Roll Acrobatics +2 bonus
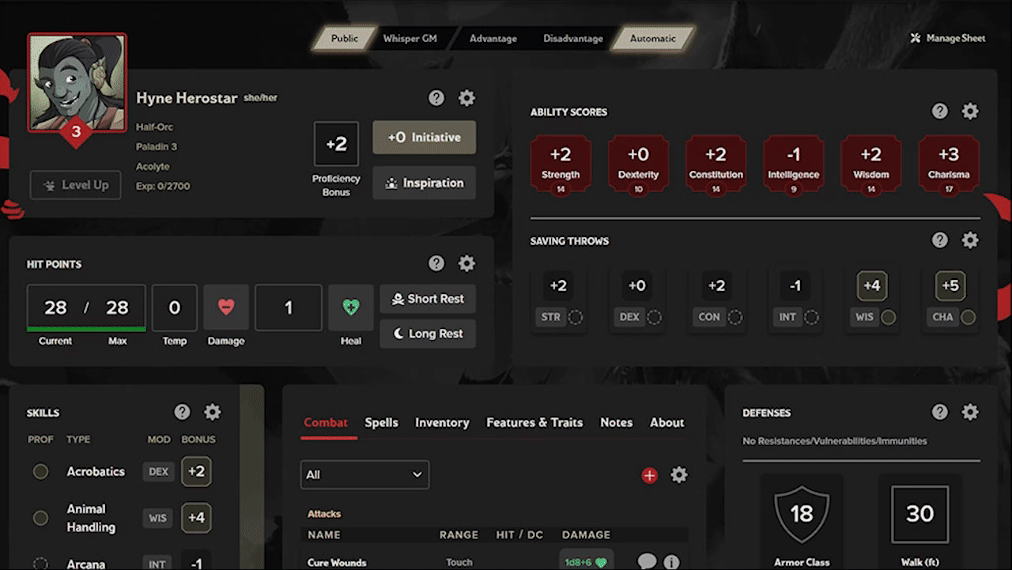 tap(196, 471)
